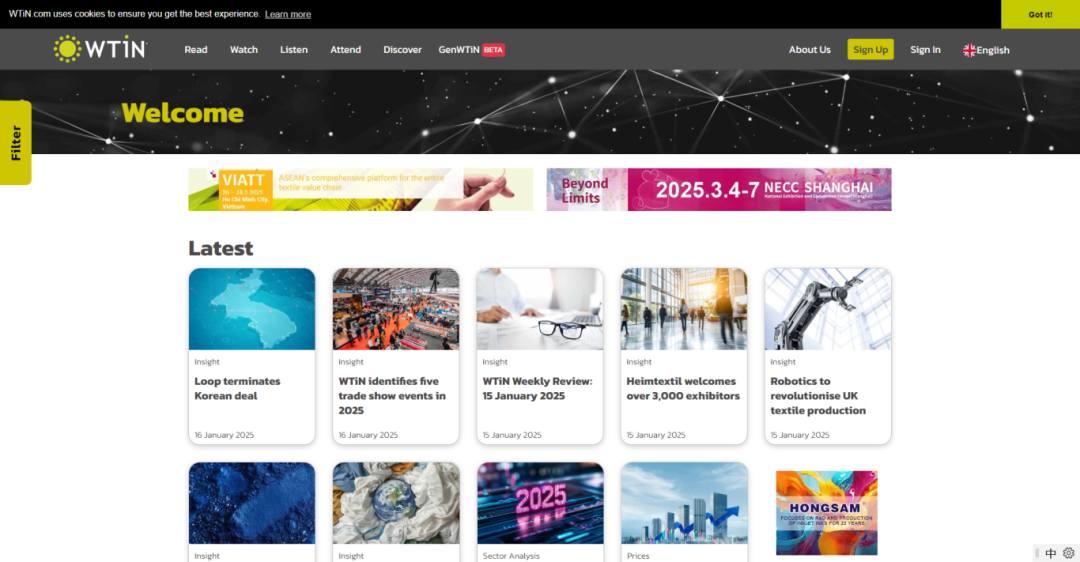Open the Listen menu
1080x562 pixels.
pos(293,50)
